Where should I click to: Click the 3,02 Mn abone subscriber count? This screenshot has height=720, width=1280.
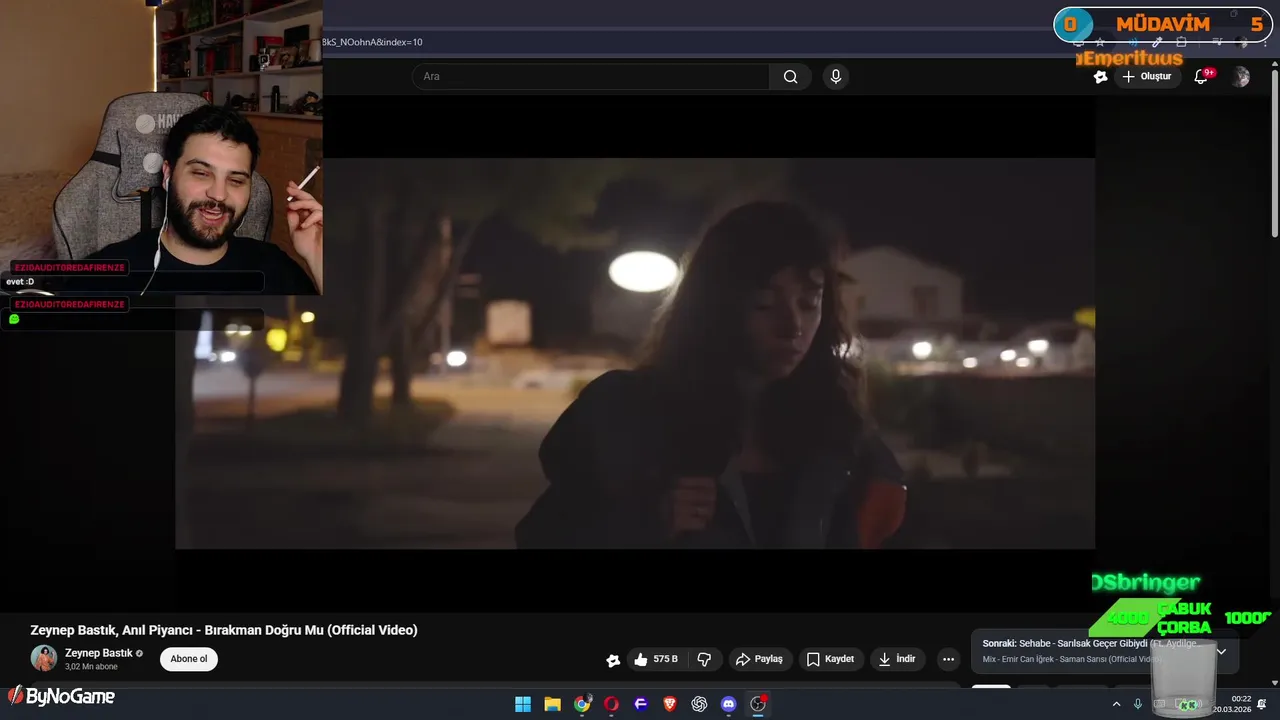click(91, 666)
